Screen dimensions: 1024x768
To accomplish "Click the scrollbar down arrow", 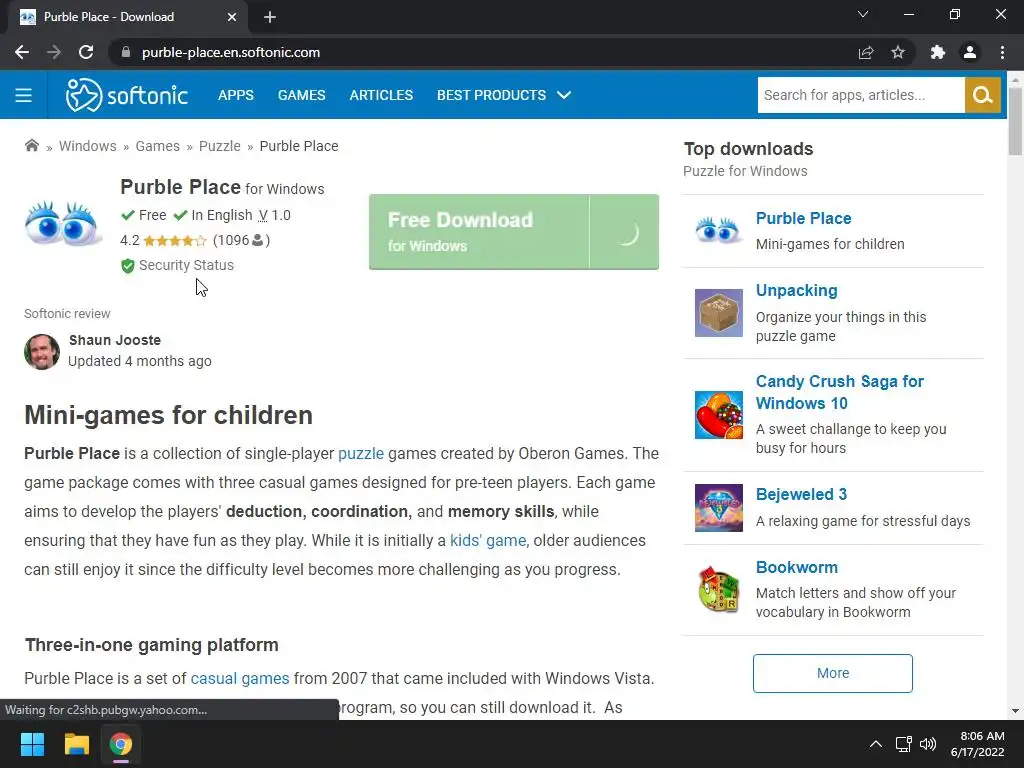I will (x=1015, y=711).
